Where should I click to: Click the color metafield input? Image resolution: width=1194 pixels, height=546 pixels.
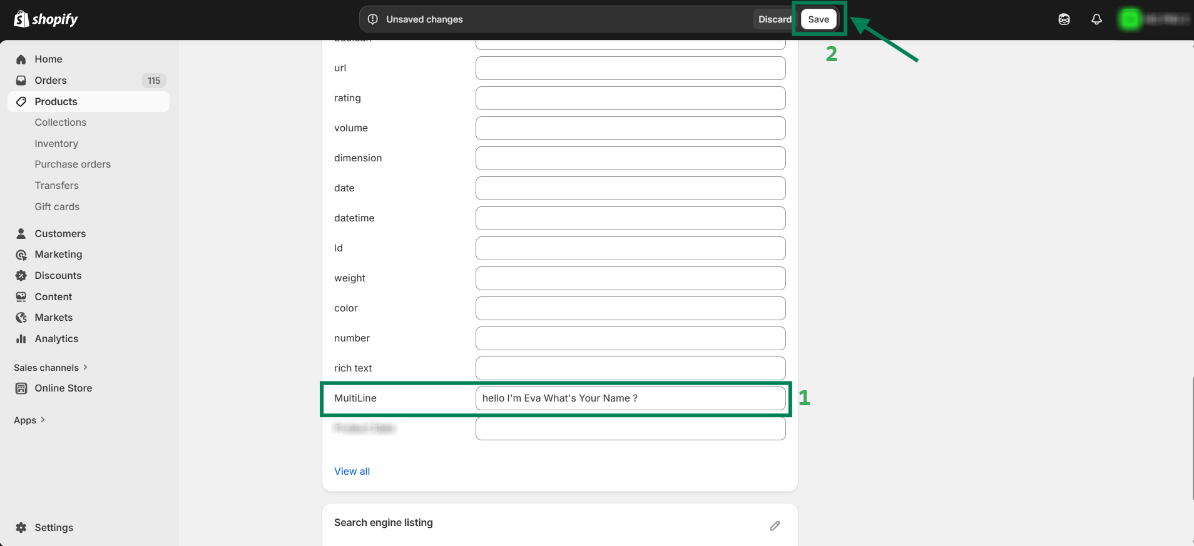630,308
